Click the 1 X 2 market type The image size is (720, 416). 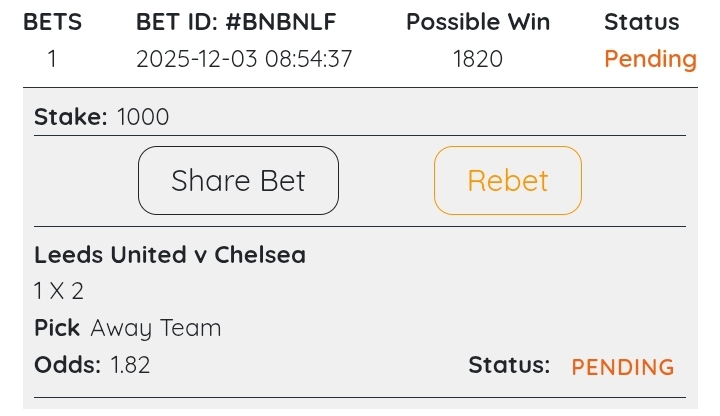pyautogui.click(x=59, y=292)
